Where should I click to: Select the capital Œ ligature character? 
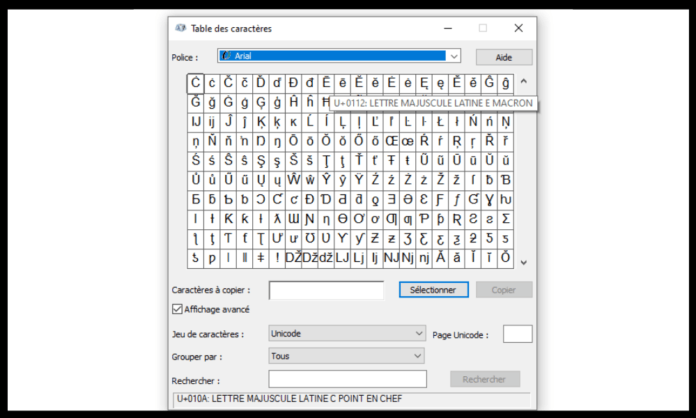[392, 141]
